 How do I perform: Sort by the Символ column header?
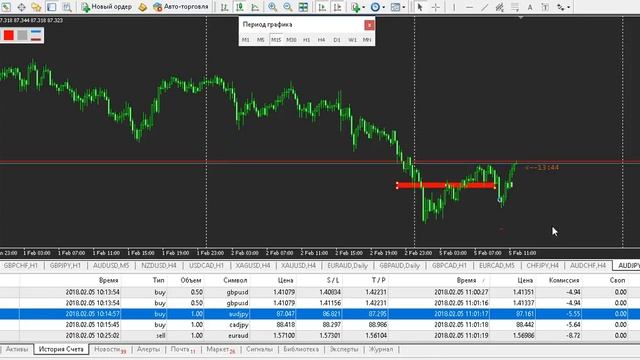(x=235, y=280)
